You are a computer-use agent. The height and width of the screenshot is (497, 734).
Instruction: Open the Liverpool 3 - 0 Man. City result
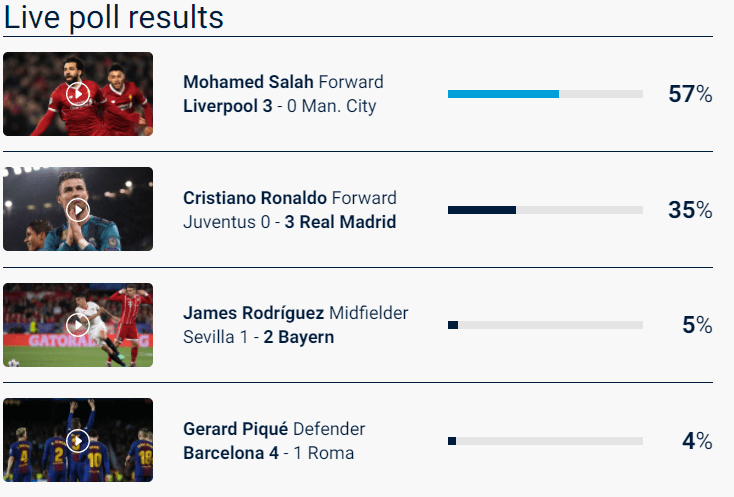pyautogui.click(x=280, y=106)
